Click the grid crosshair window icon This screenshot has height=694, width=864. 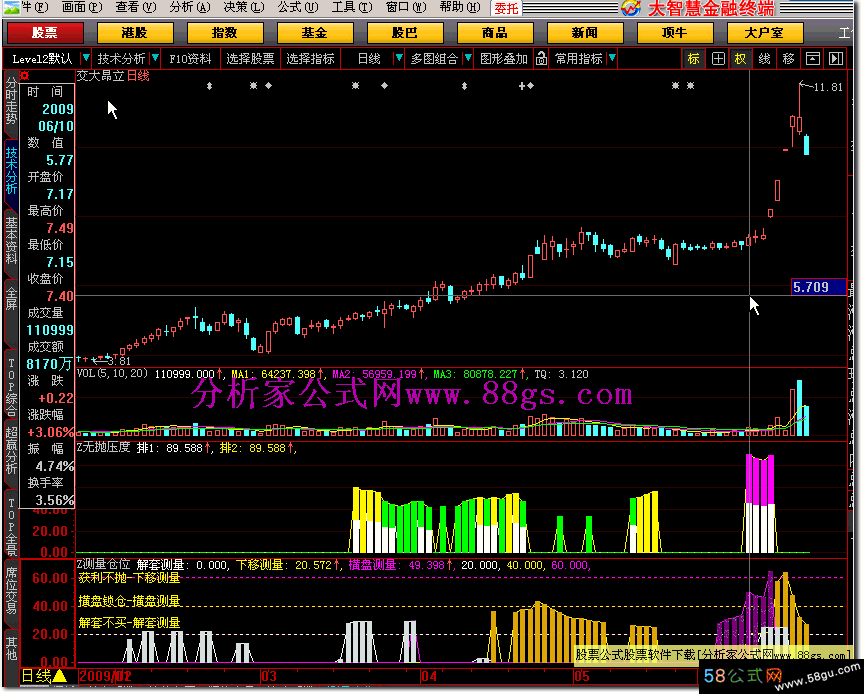[x=718, y=58]
